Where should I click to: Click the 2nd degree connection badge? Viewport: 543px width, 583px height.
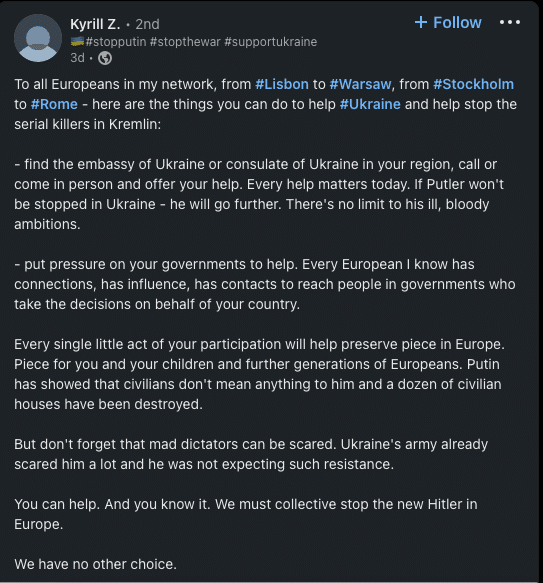point(147,24)
